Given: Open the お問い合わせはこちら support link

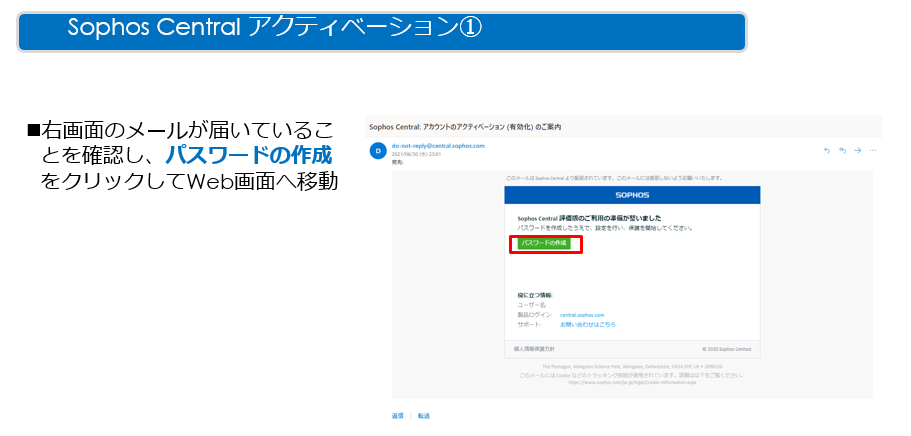Looking at the screenshot, I should tap(587, 324).
